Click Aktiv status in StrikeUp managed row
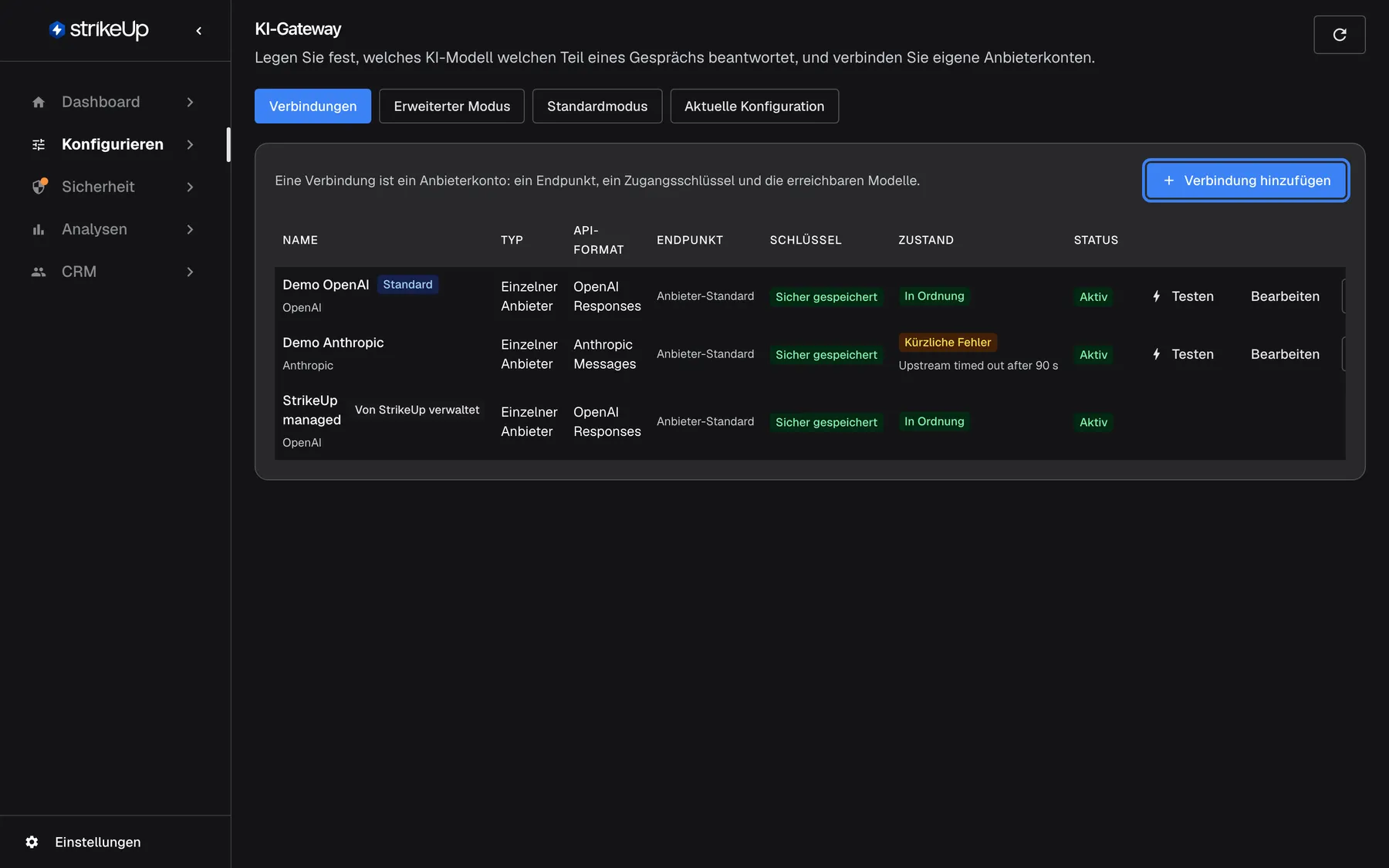The height and width of the screenshot is (868, 1389). pyautogui.click(x=1093, y=422)
